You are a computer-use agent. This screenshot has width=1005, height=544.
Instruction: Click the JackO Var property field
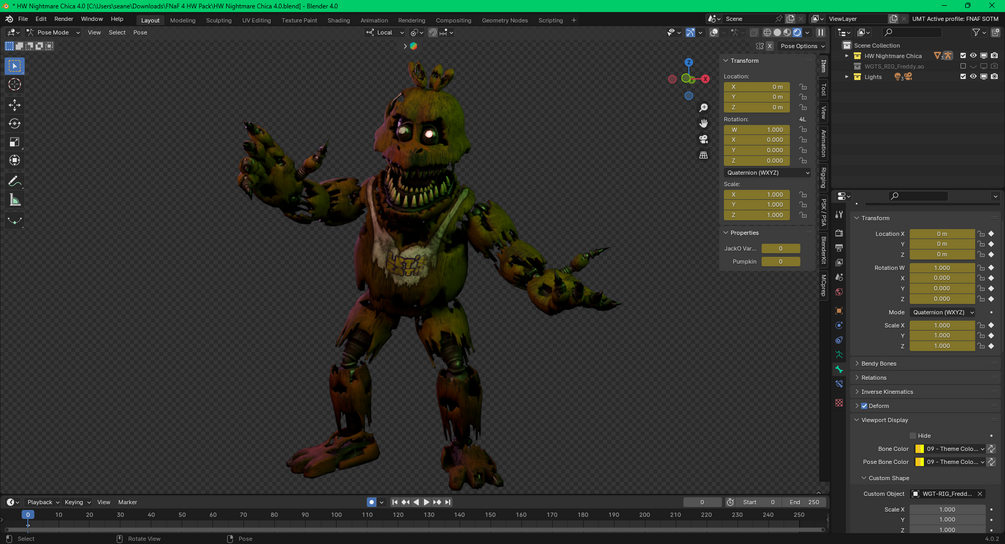[780, 248]
